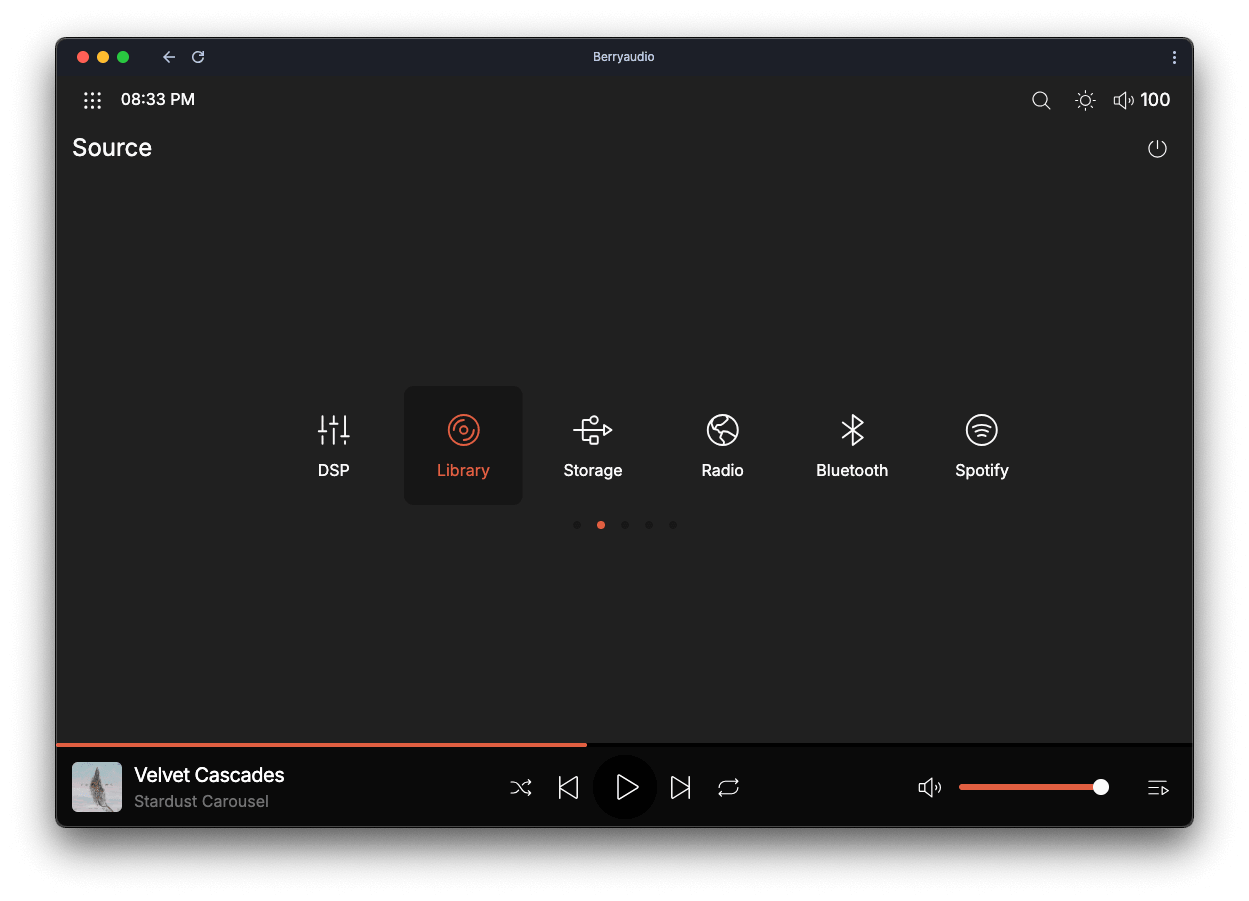Choose the Radio source
The width and height of the screenshot is (1249, 901).
[722, 445]
